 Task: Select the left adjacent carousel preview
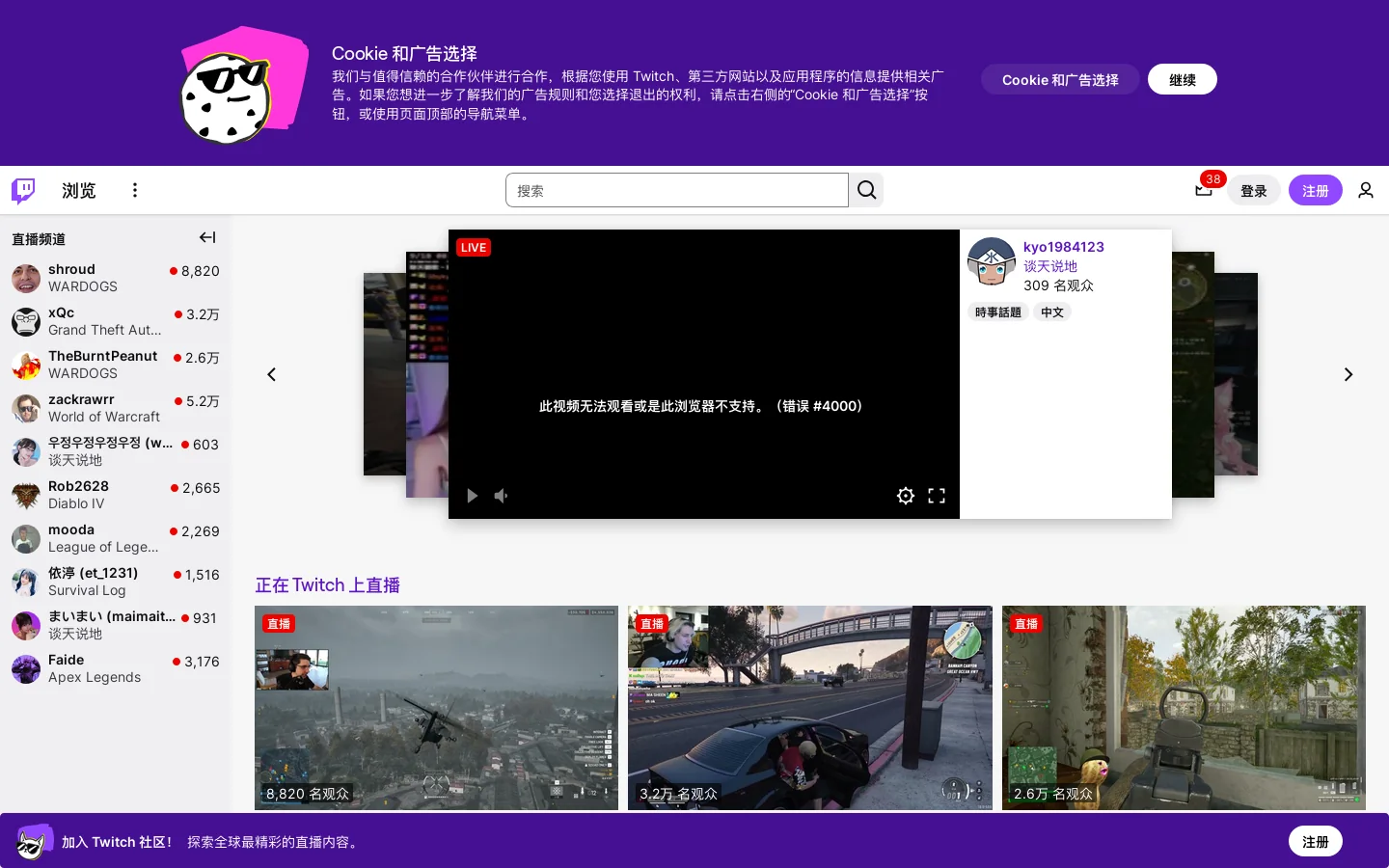pyautogui.click(x=426, y=374)
